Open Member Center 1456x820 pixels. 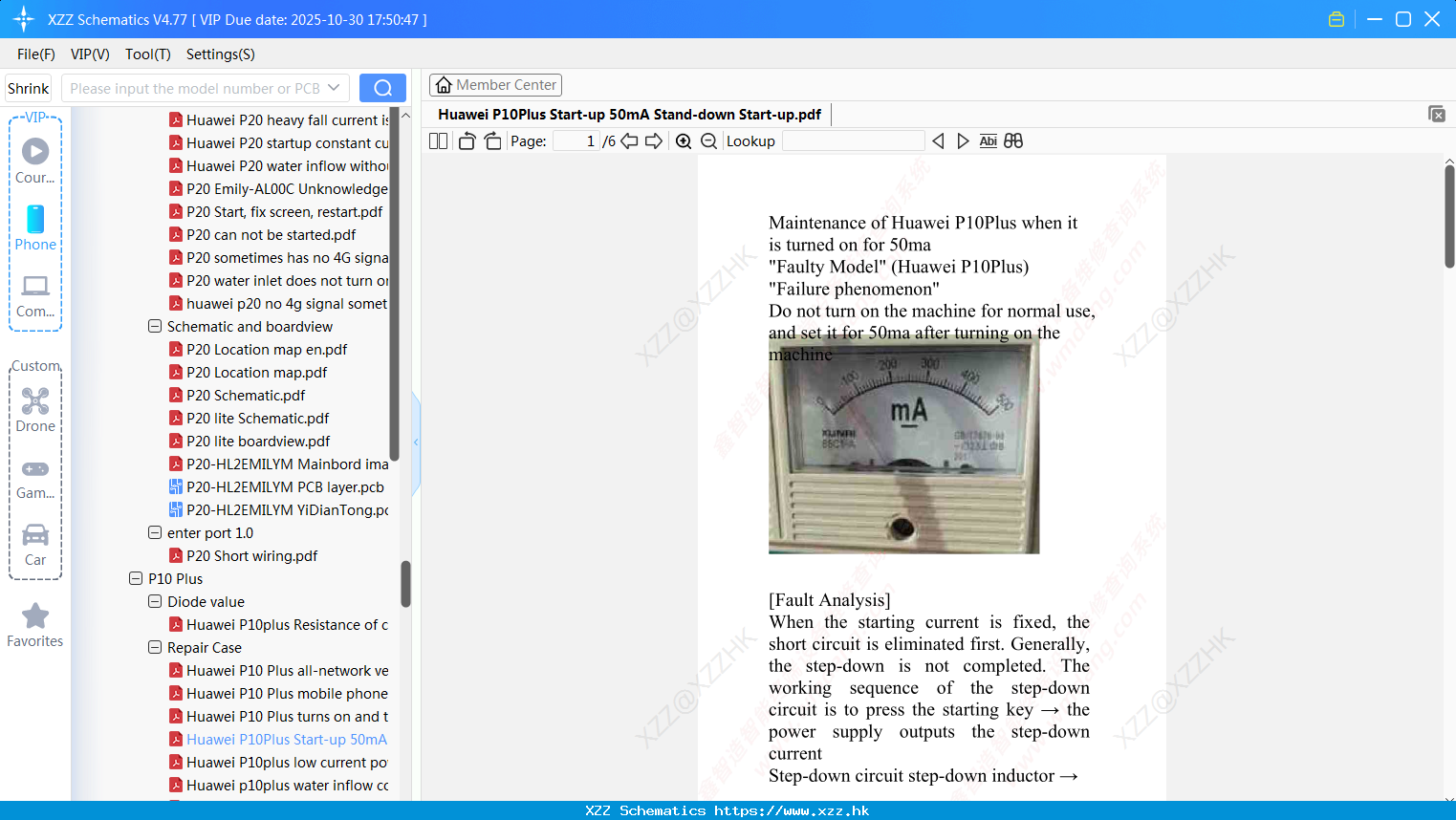pos(495,85)
